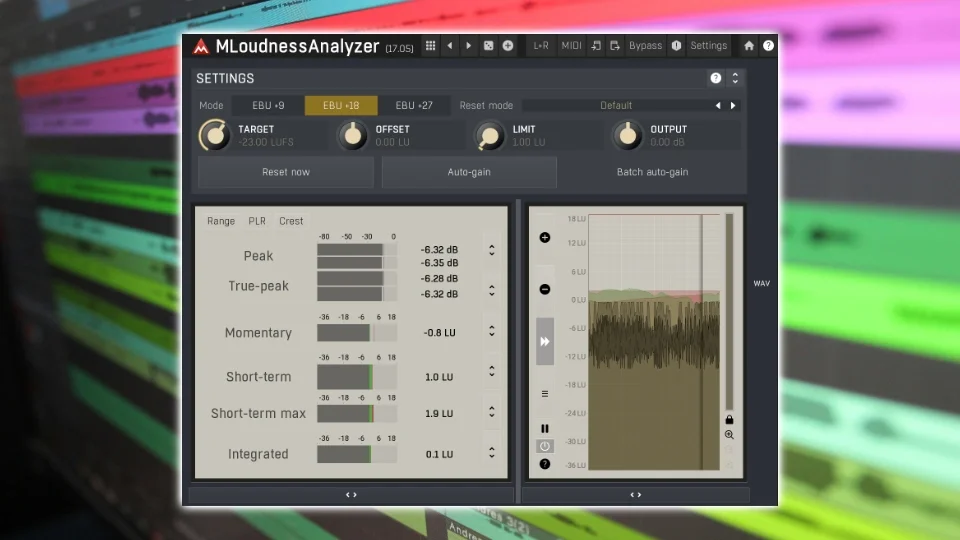The width and height of the screenshot is (960, 540).
Task: Click the 1.00 LU limit value
Action: (528, 142)
